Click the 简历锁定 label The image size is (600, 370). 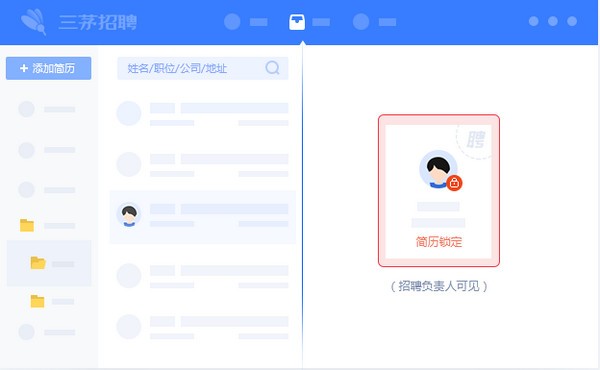point(439,242)
